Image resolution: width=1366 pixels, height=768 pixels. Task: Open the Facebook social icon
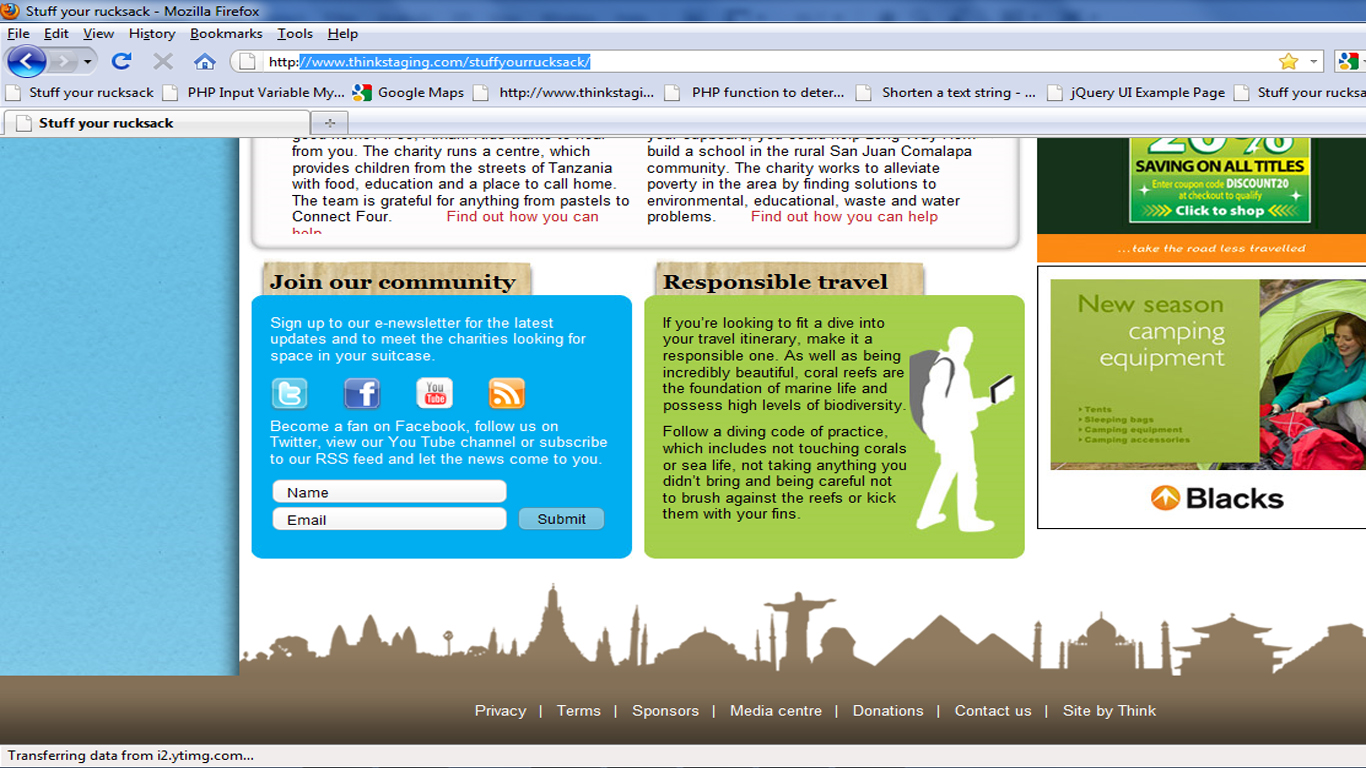click(x=362, y=393)
